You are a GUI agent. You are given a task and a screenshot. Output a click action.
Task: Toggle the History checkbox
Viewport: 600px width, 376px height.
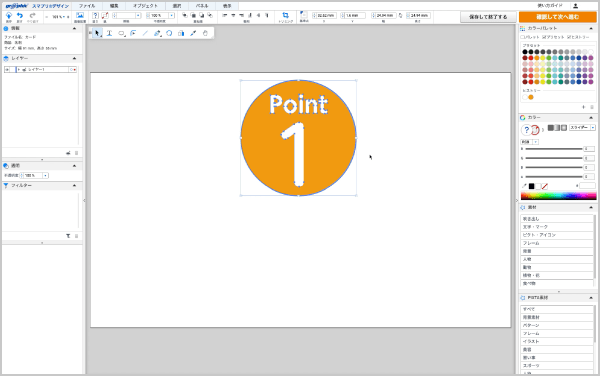point(569,37)
